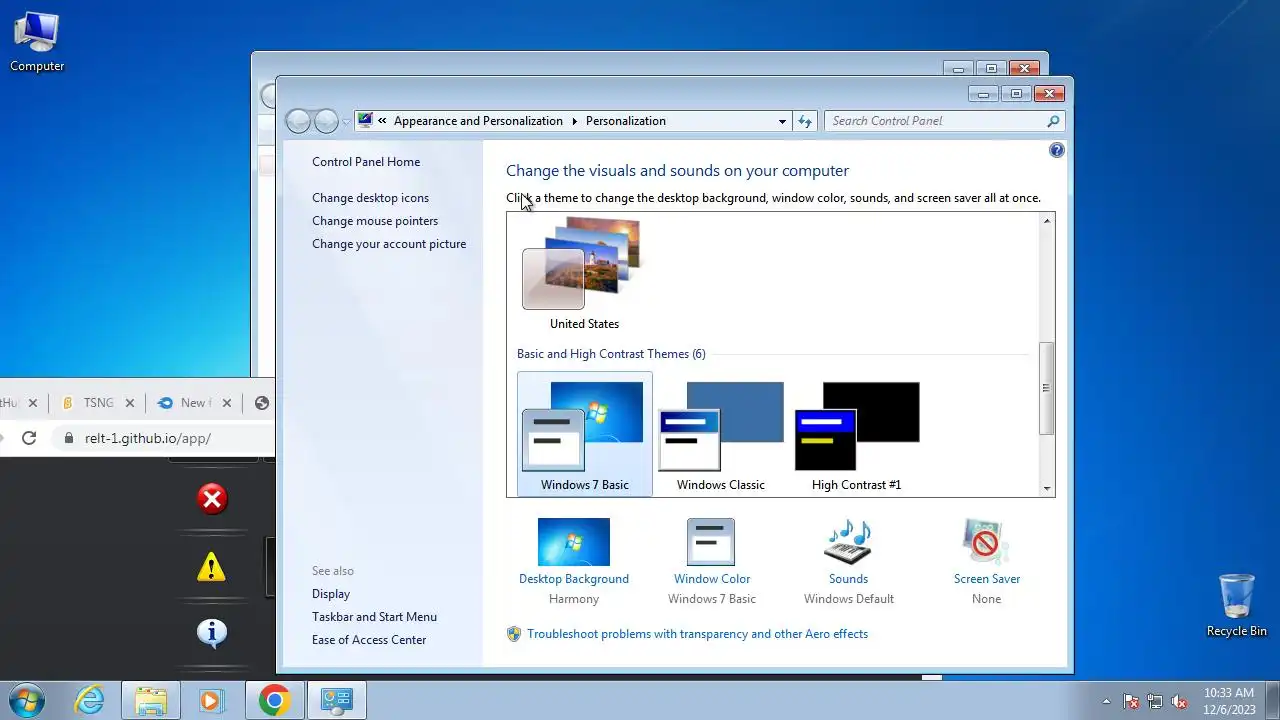Click the theme list scroll down arrow
This screenshot has height=720, width=1280.
pyautogui.click(x=1047, y=488)
